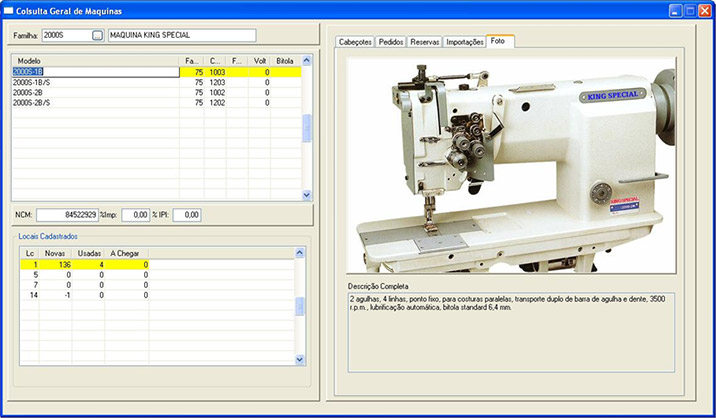Image resolution: width=716 pixels, height=418 pixels.
Task: Click code cell 1002
Action: coord(217,93)
